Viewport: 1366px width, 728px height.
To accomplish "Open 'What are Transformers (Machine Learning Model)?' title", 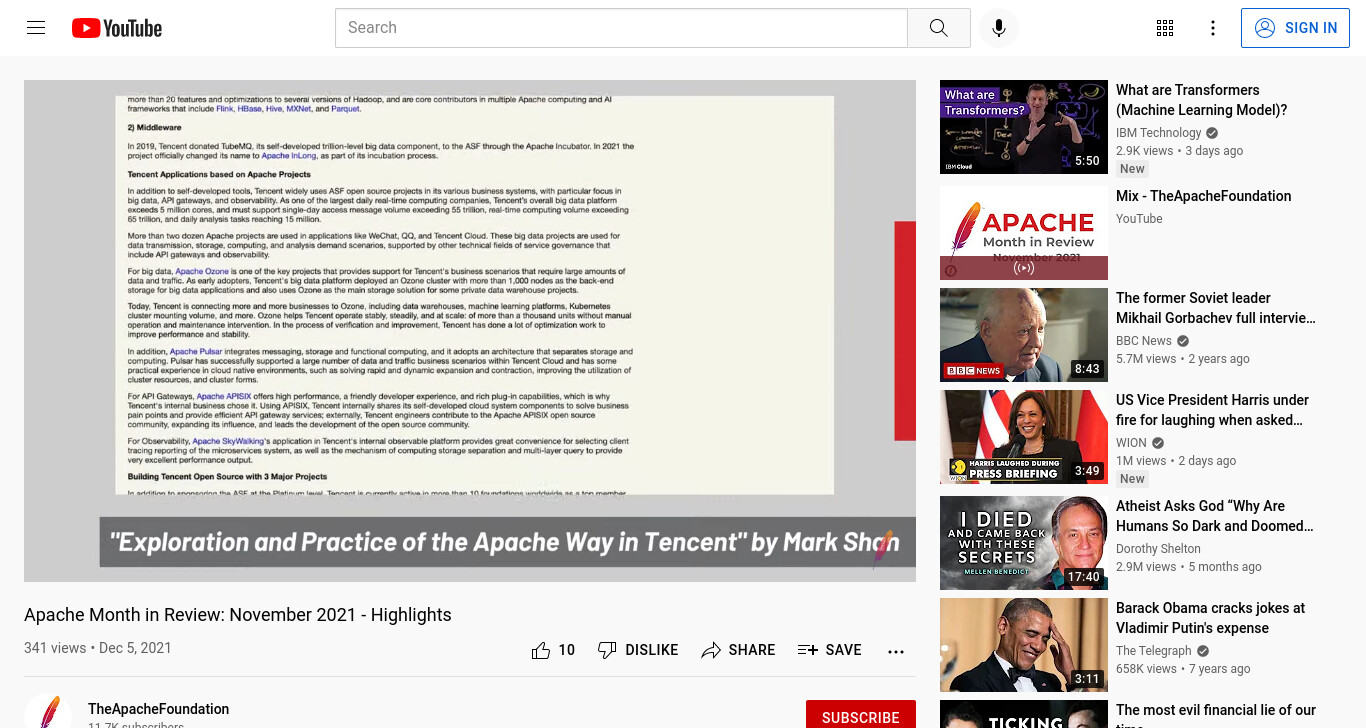I will [x=1201, y=100].
